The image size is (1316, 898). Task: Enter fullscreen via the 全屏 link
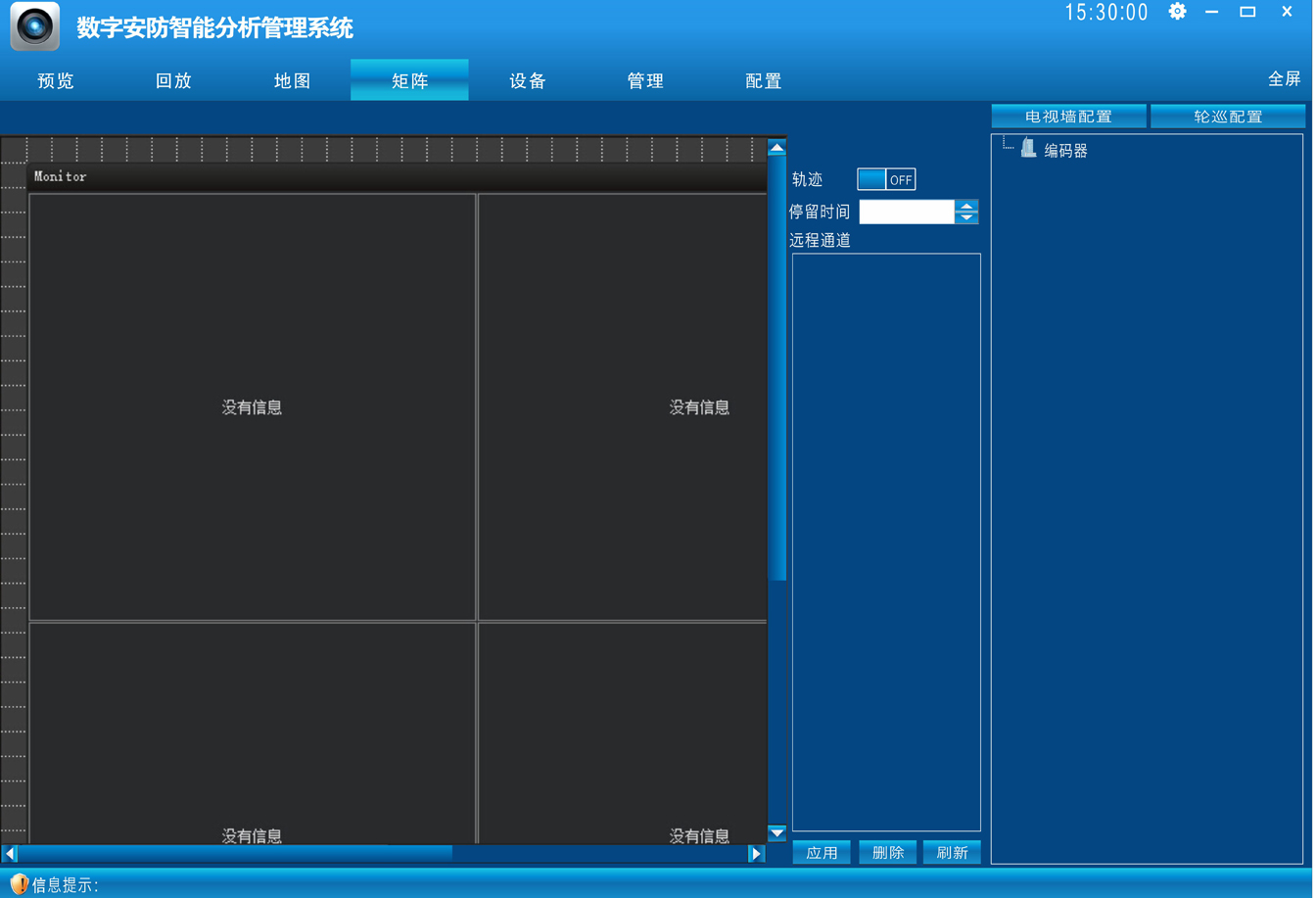pyautogui.click(x=1284, y=78)
